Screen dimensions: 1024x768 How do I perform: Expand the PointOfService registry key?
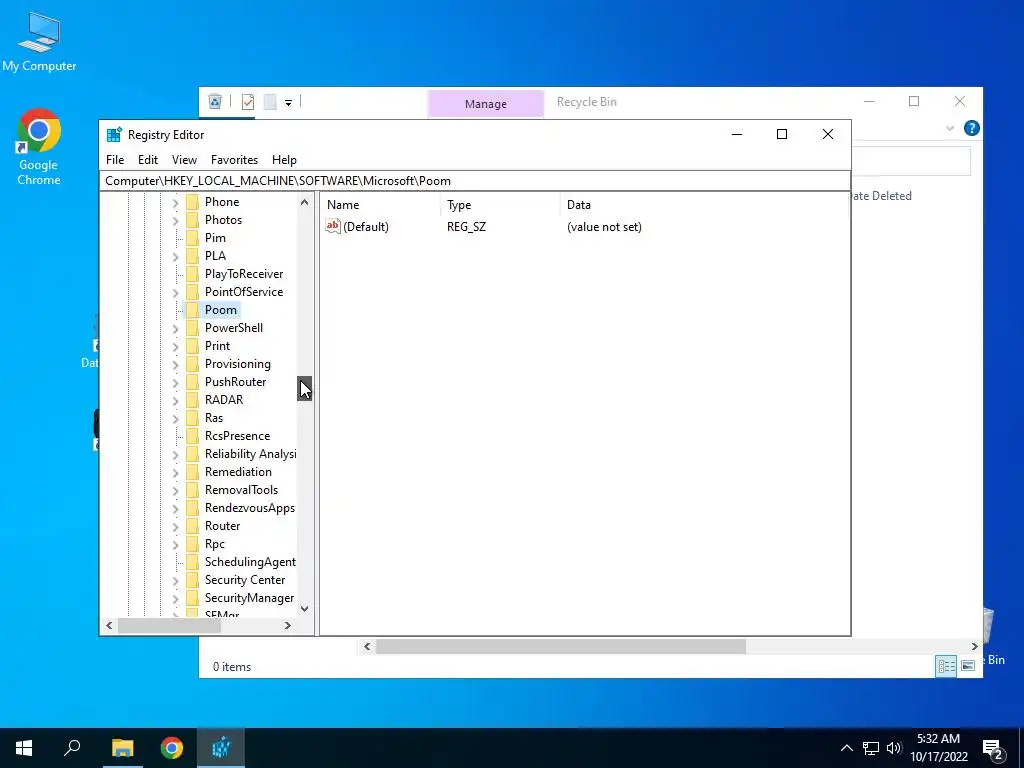click(x=175, y=293)
